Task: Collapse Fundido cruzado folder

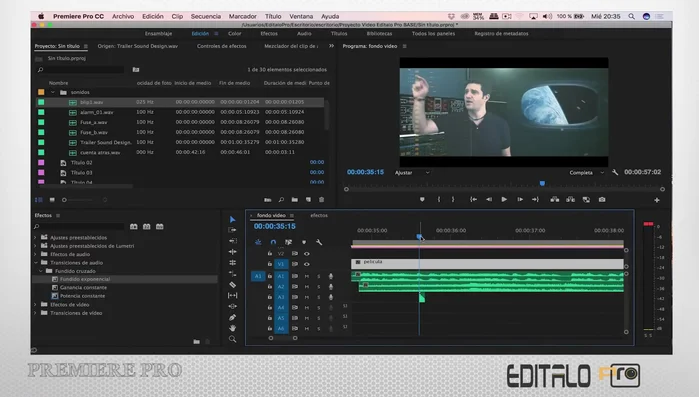Action: point(41,271)
